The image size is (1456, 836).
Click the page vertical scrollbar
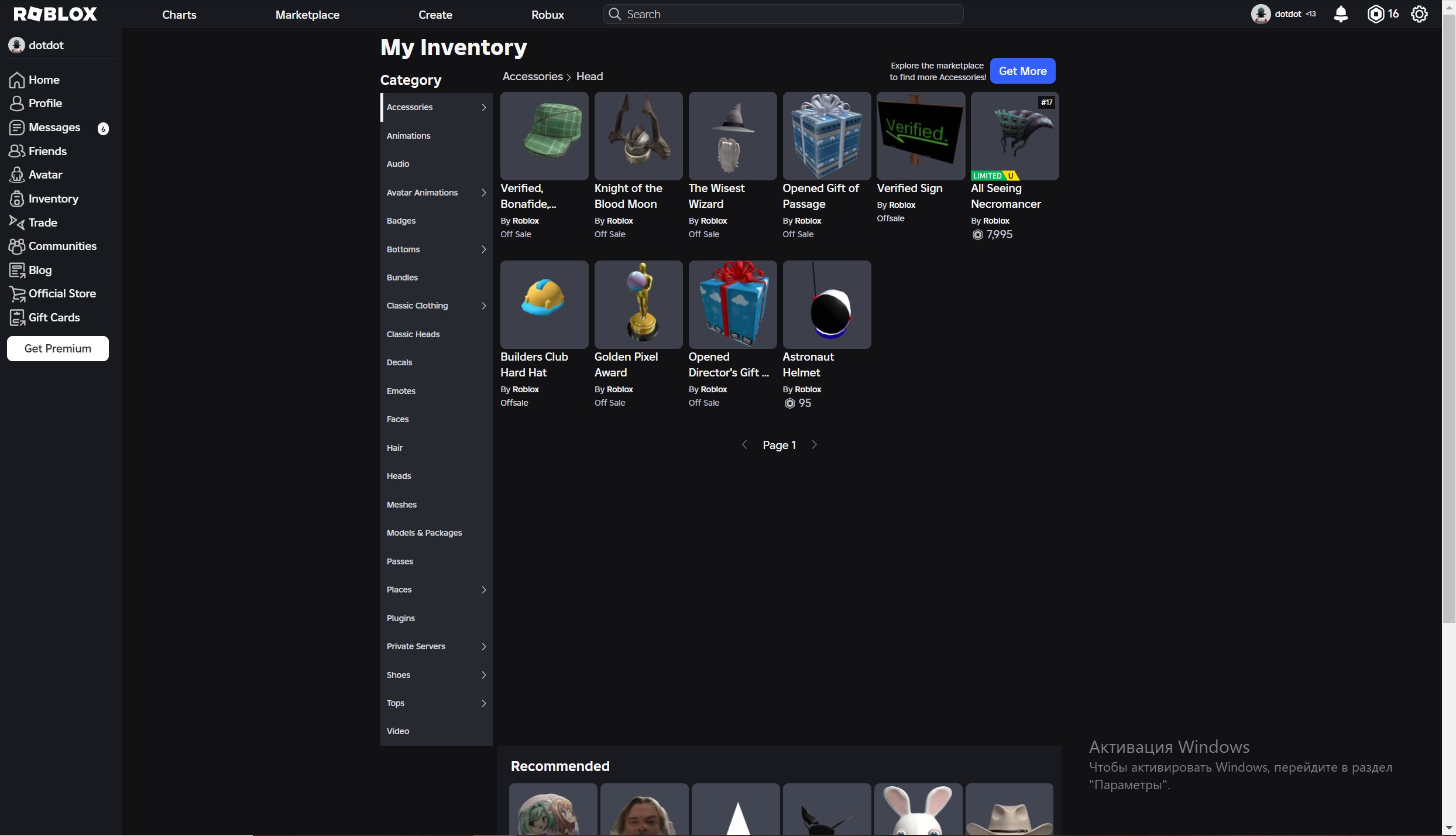coord(1448,319)
